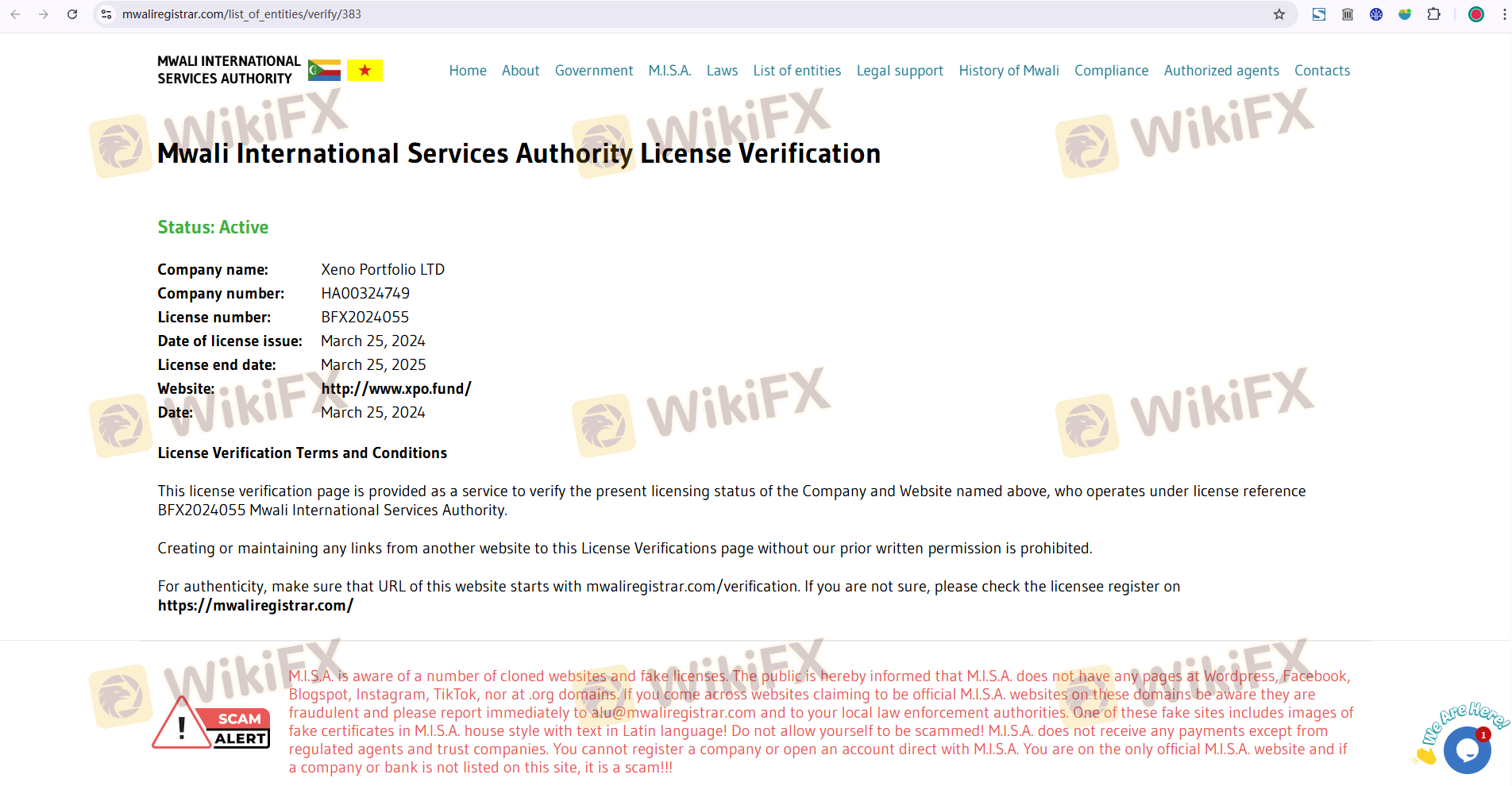This screenshot has width=1512, height=786.
Task: Click the yellow flag with red star
Action: click(x=364, y=71)
